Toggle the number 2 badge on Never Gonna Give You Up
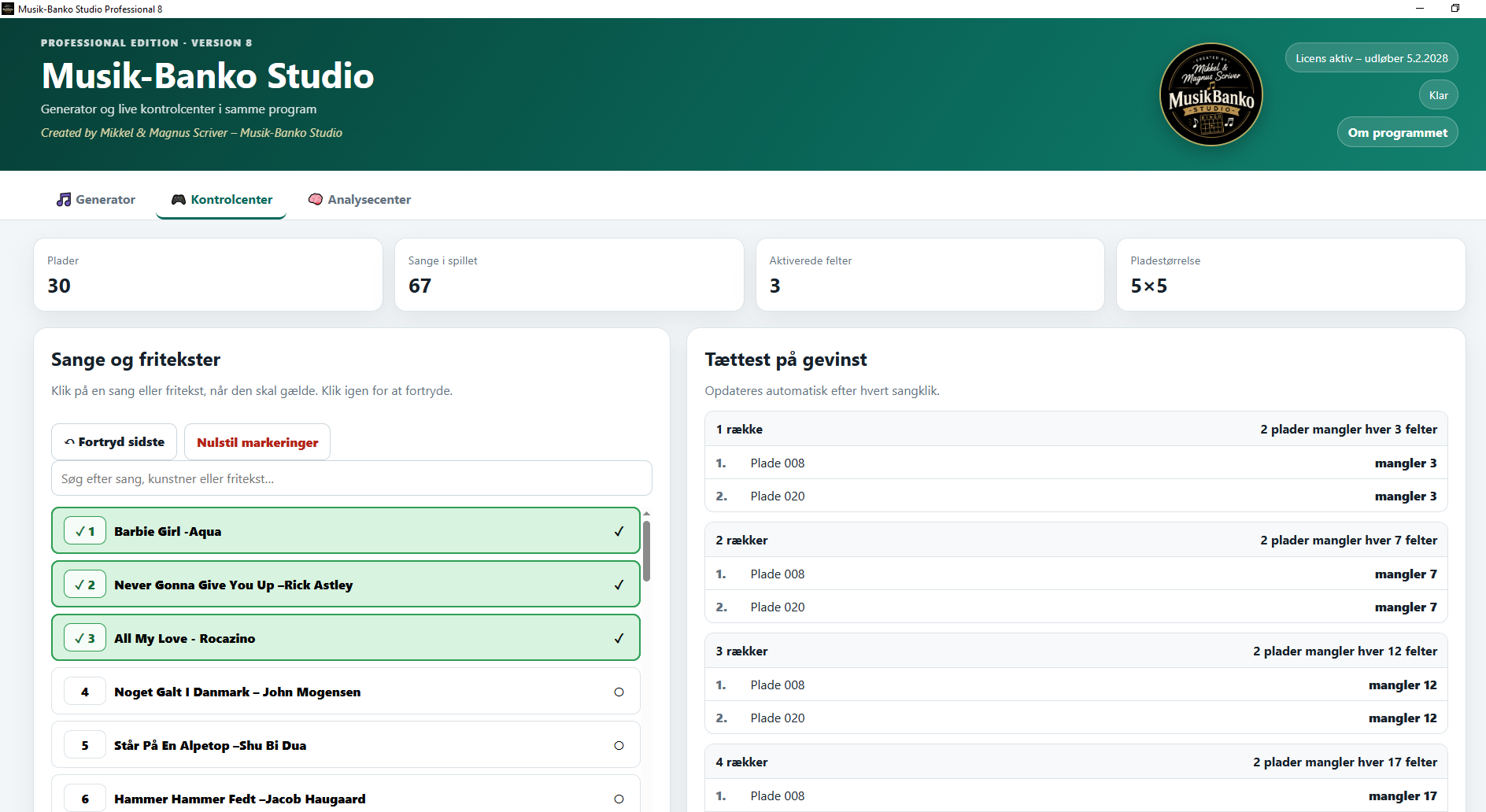 coord(85,585)
